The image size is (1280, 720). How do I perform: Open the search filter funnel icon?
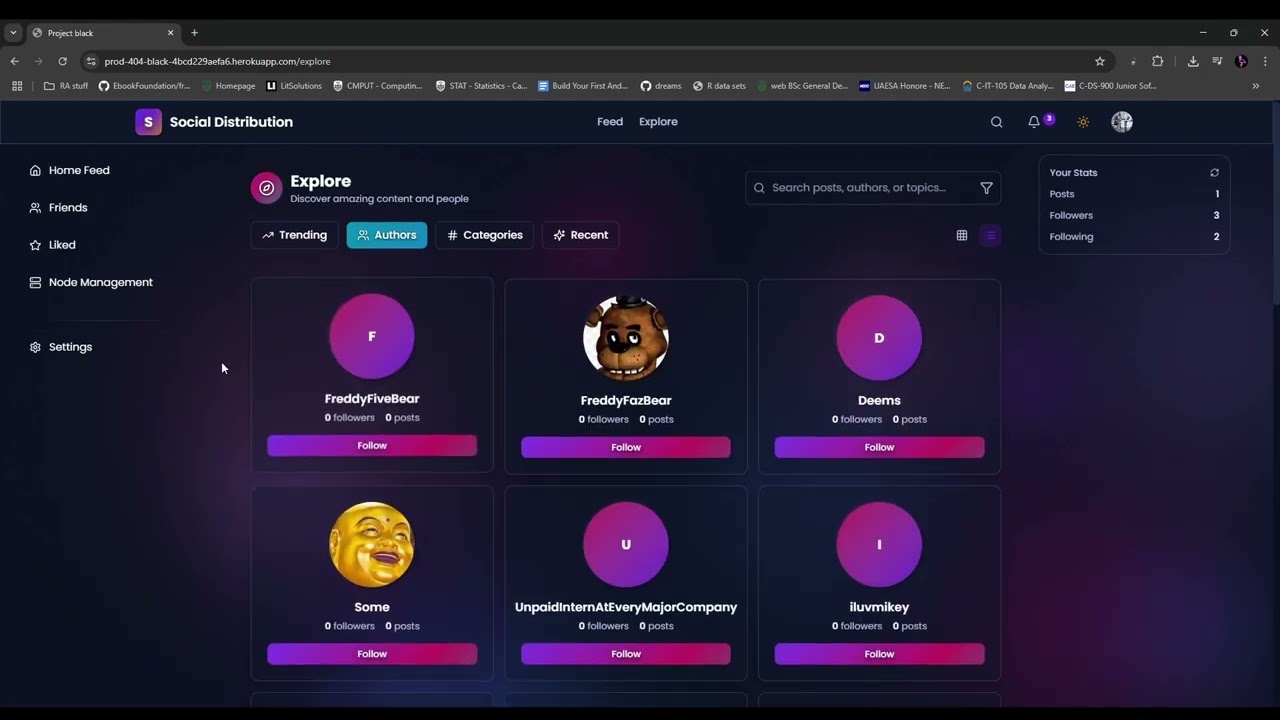click(x=986, y=188)
